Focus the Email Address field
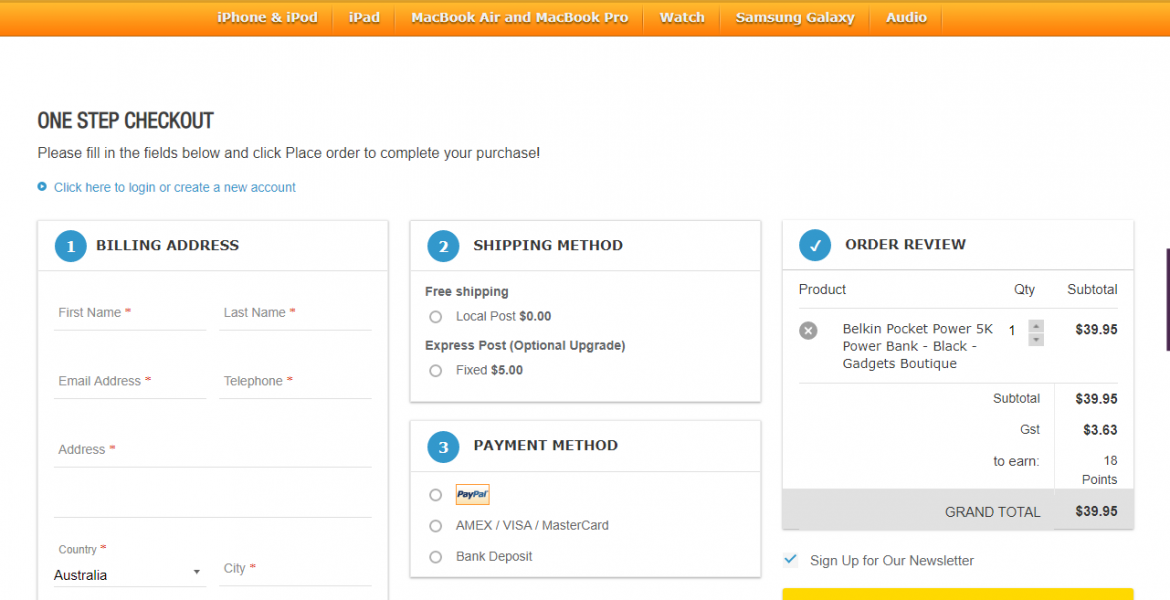This screenshot has height=600, width=1170. (129, 382)
